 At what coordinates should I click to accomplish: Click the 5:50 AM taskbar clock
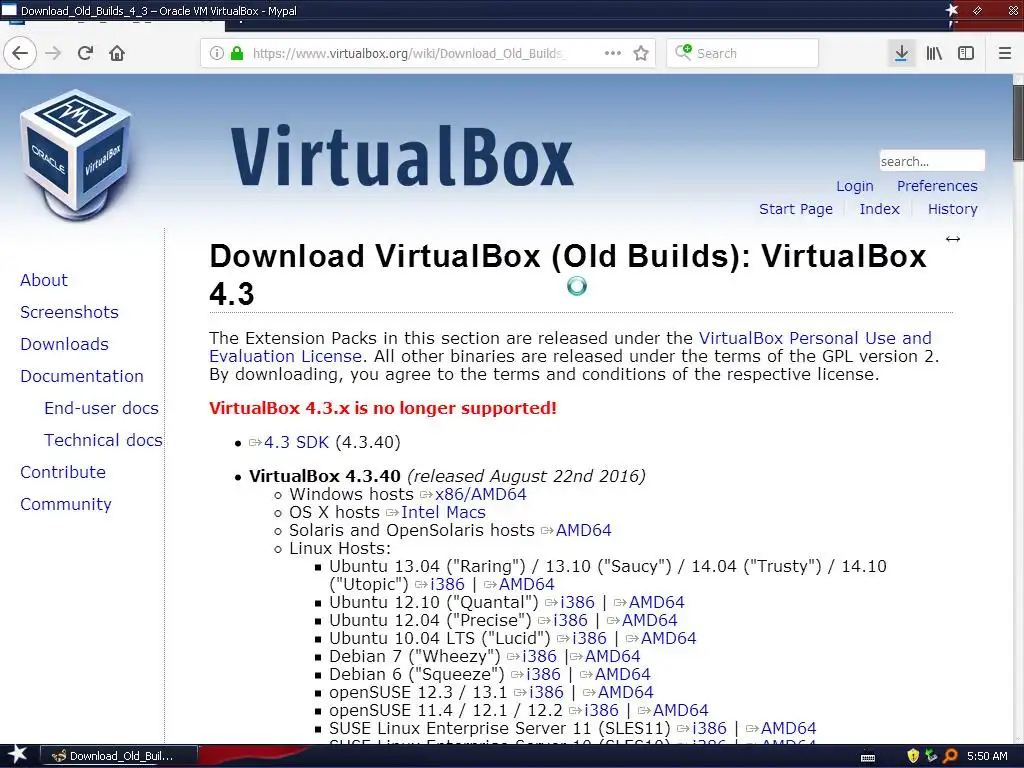(987, 756)
